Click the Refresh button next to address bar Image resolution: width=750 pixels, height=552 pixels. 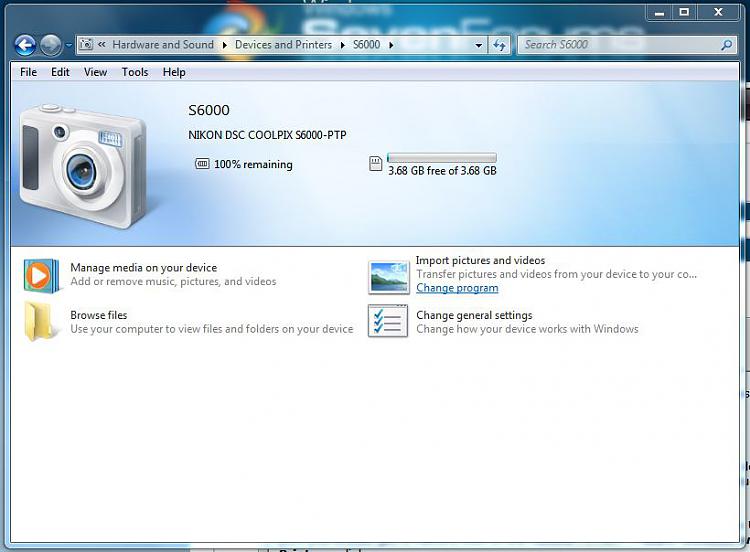click(x=499, y=45)
